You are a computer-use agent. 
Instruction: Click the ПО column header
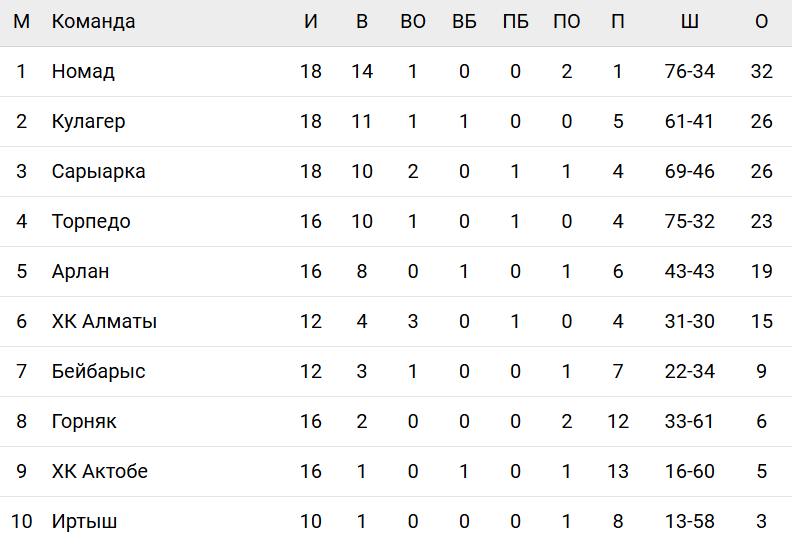coord(566,22)
